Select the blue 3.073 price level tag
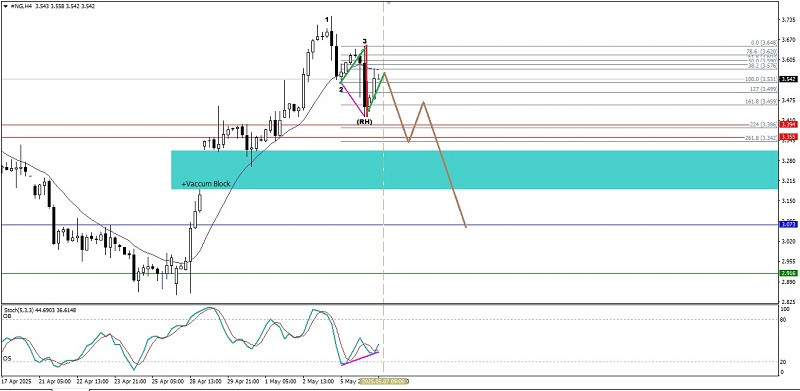 tap(788, 224)
